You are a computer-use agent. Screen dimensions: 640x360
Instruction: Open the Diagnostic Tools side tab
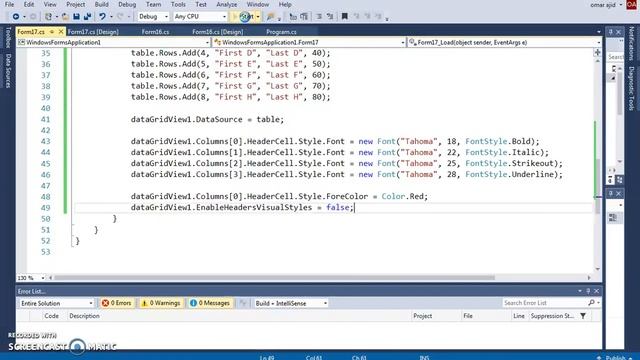click(x=631, y=88)
